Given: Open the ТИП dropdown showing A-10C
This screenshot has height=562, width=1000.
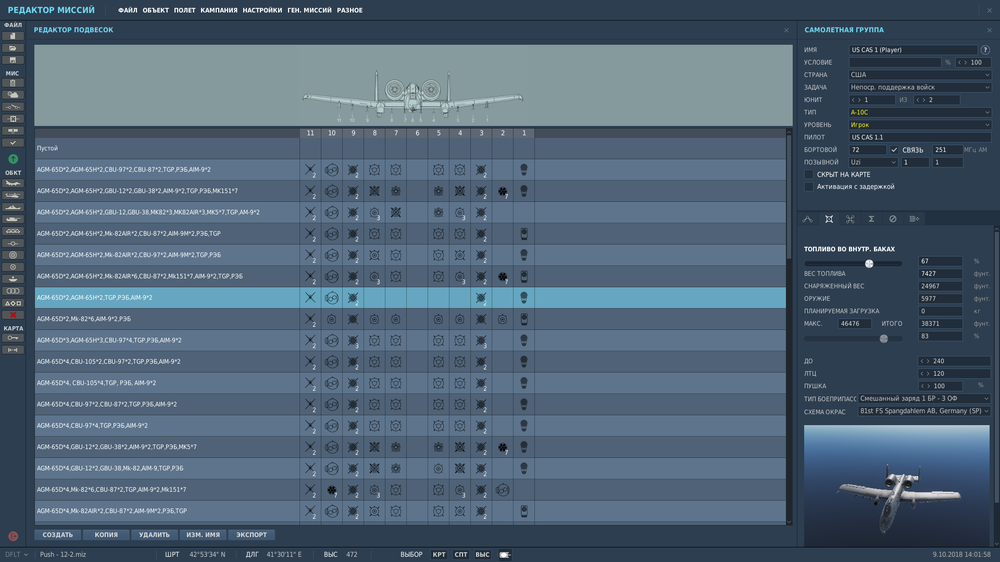Looking at the screenshot, I should point(920,112).
